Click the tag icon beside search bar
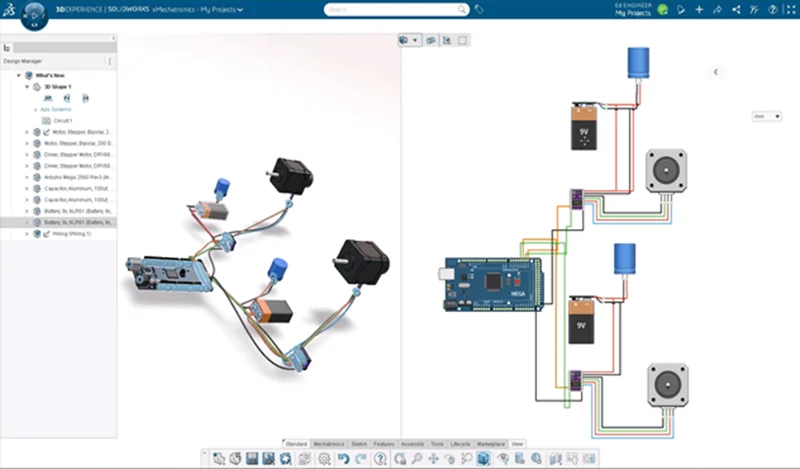800x469 pixels. coord(479,9)
